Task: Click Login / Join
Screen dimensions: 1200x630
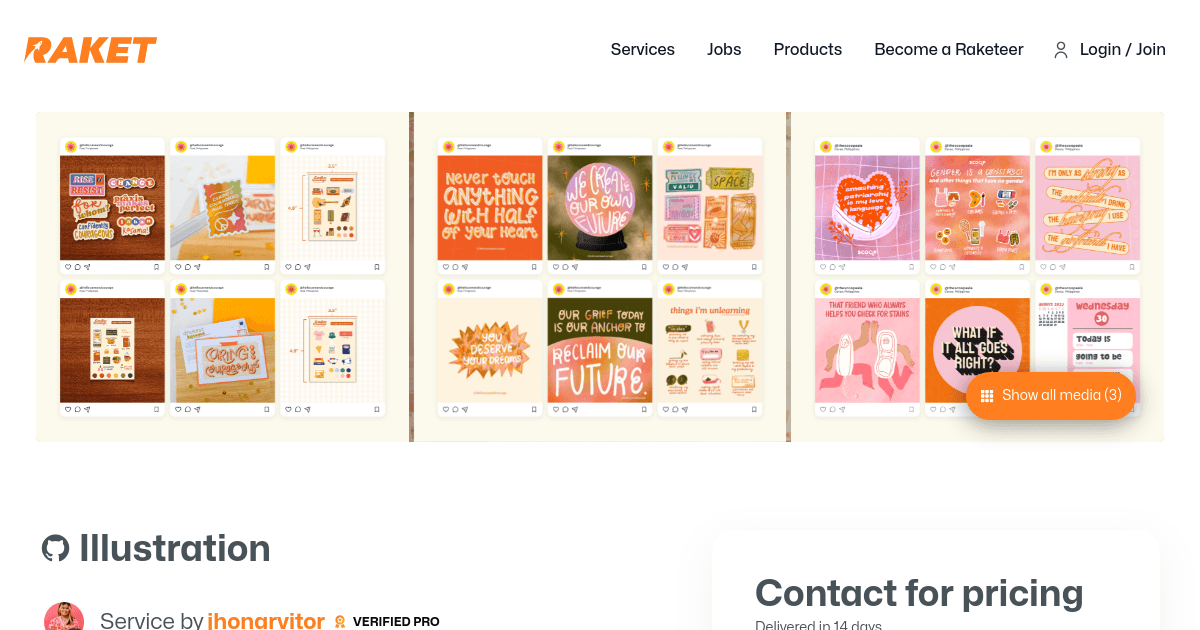Action: pyautogui.click(x=1123, y=49)
